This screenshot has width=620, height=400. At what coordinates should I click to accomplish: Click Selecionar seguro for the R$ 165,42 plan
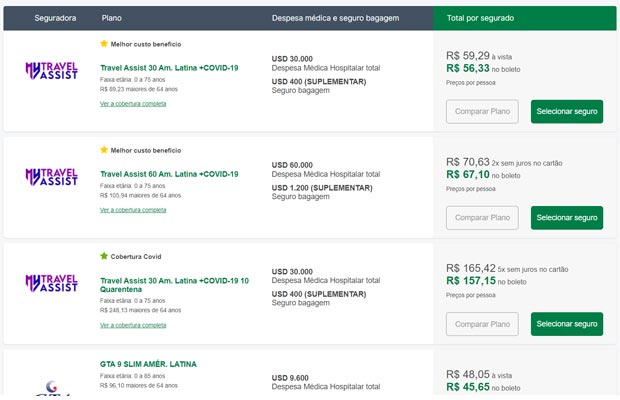[x=567, y=324]
